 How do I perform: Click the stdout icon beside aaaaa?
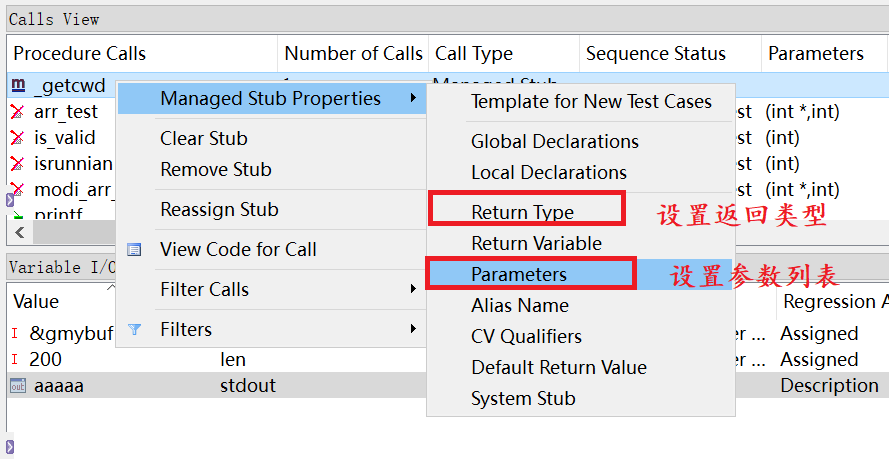(17, 386)
